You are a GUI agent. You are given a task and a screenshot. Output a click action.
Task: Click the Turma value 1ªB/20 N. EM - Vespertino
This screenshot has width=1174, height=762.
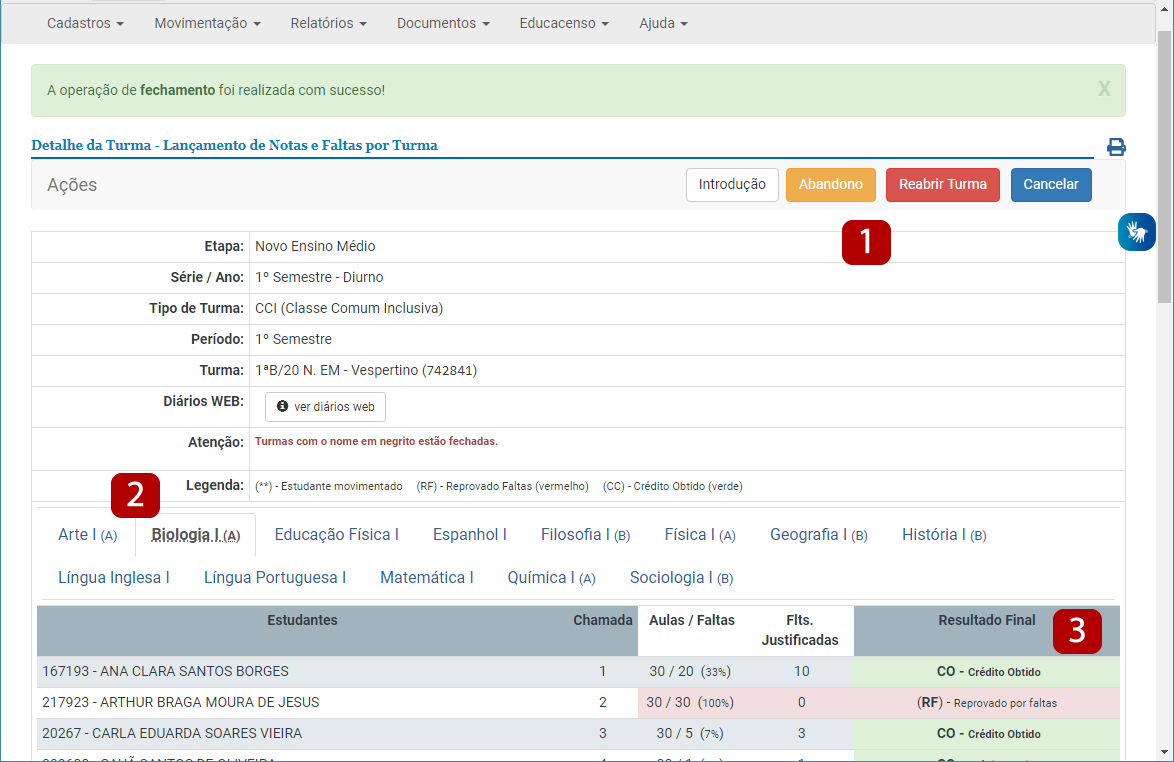[x=366, y=371]
